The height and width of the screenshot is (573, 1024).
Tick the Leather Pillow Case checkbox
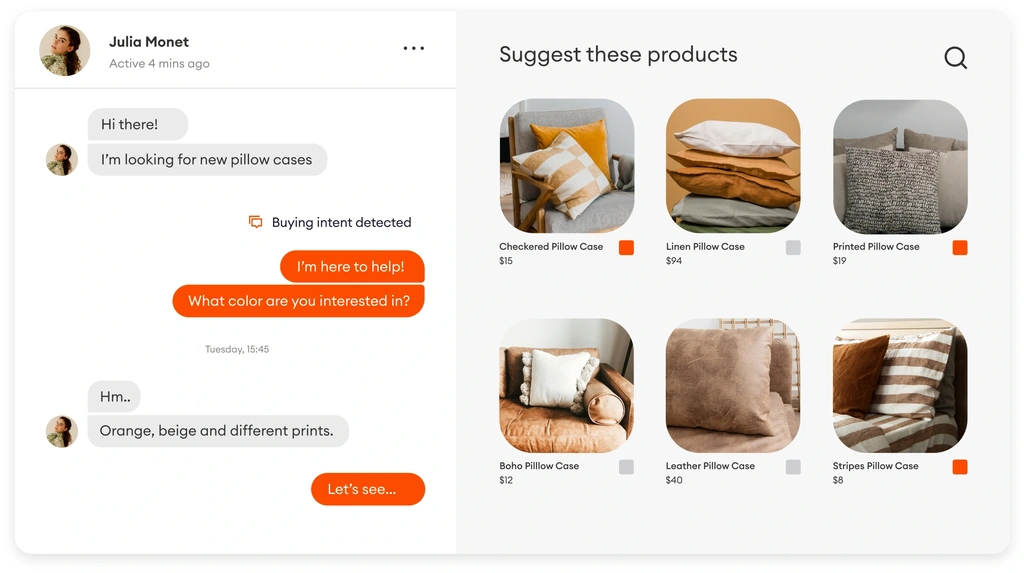point(793,467)
